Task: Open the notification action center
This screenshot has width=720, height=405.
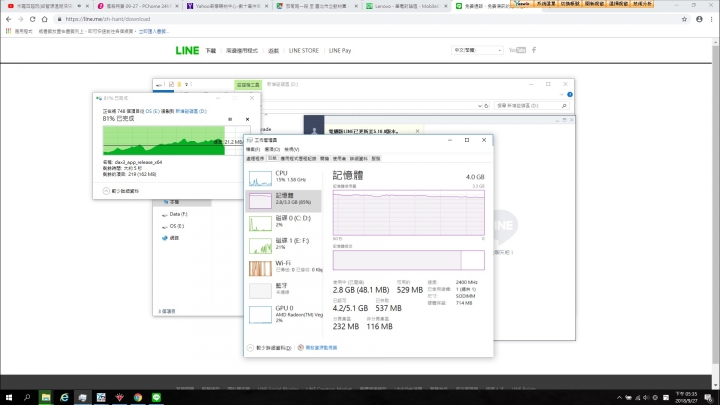Action: (709, 398)
